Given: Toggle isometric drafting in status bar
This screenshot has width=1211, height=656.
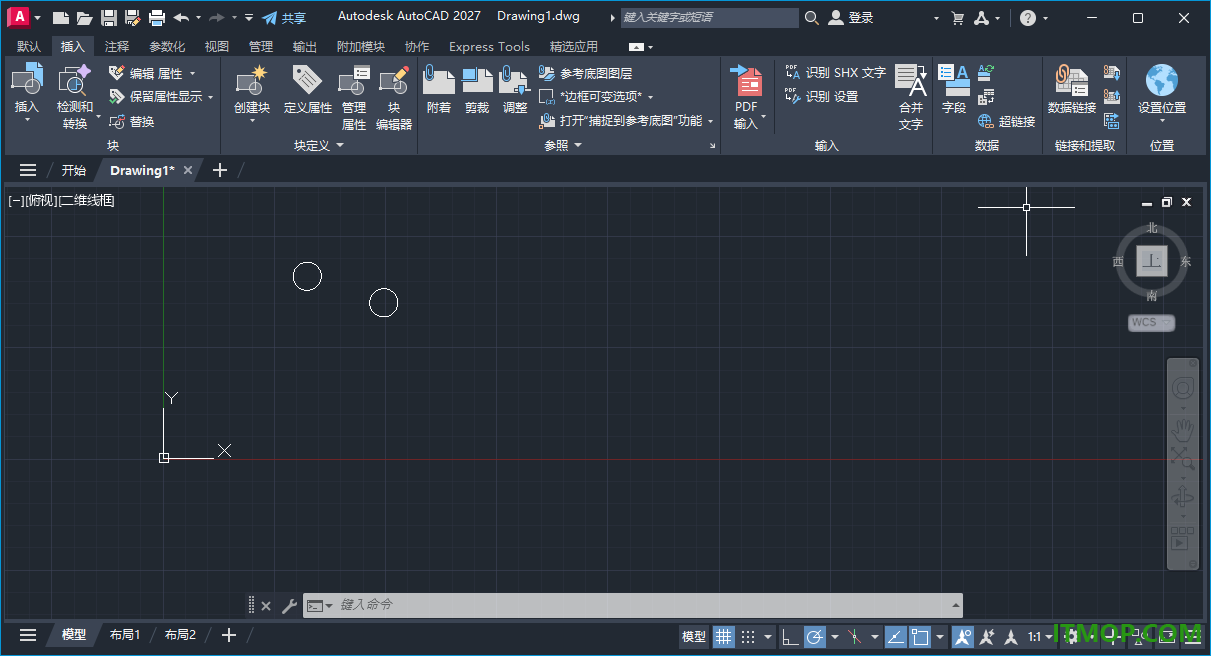Looking at the screenshot, I should coord(855,636).
